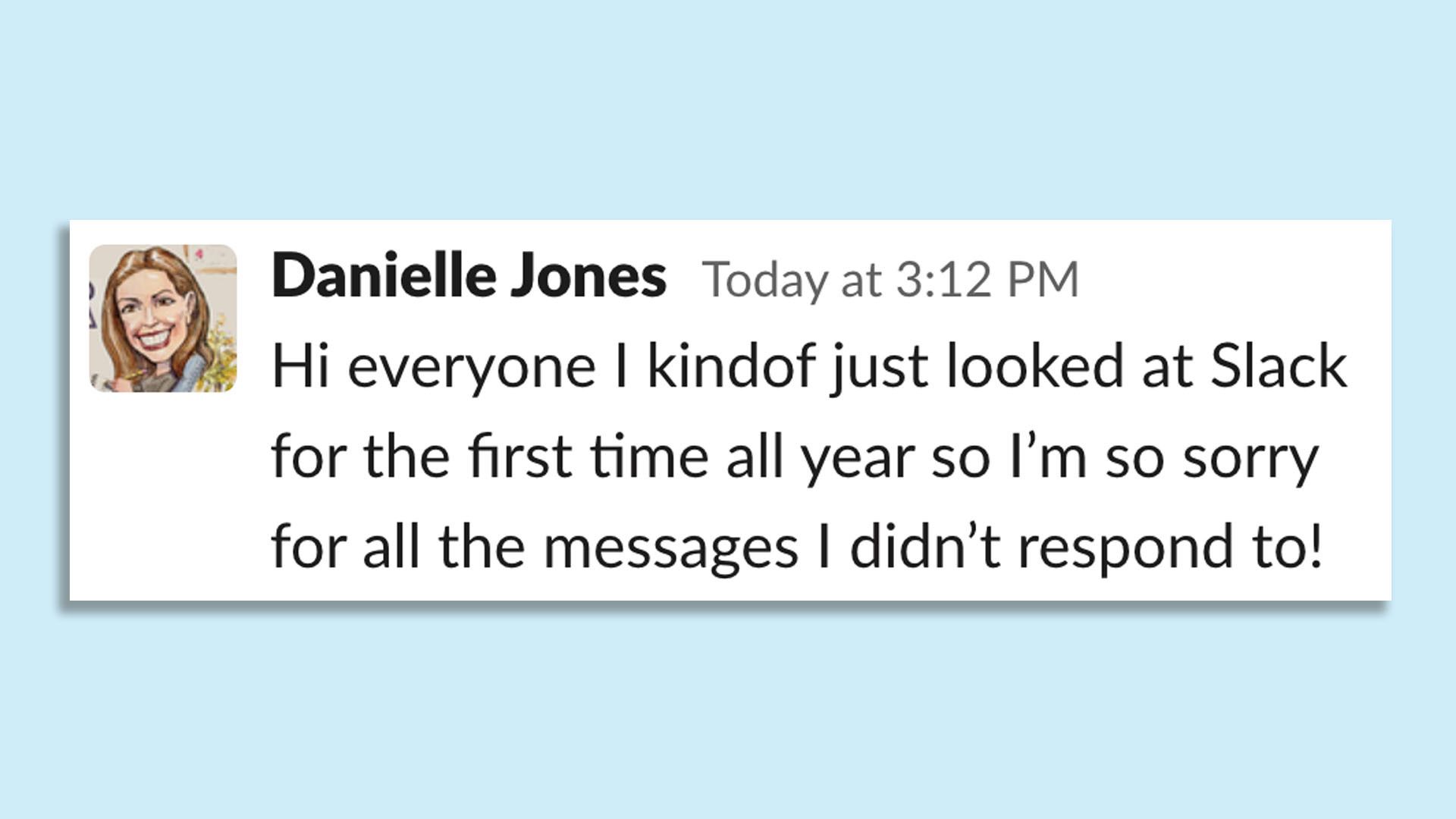The height and width of the screenshot is (819, 1456).
Task: Click the Today at 3:12 PM timestamp
Action: (x=890, y=280)
